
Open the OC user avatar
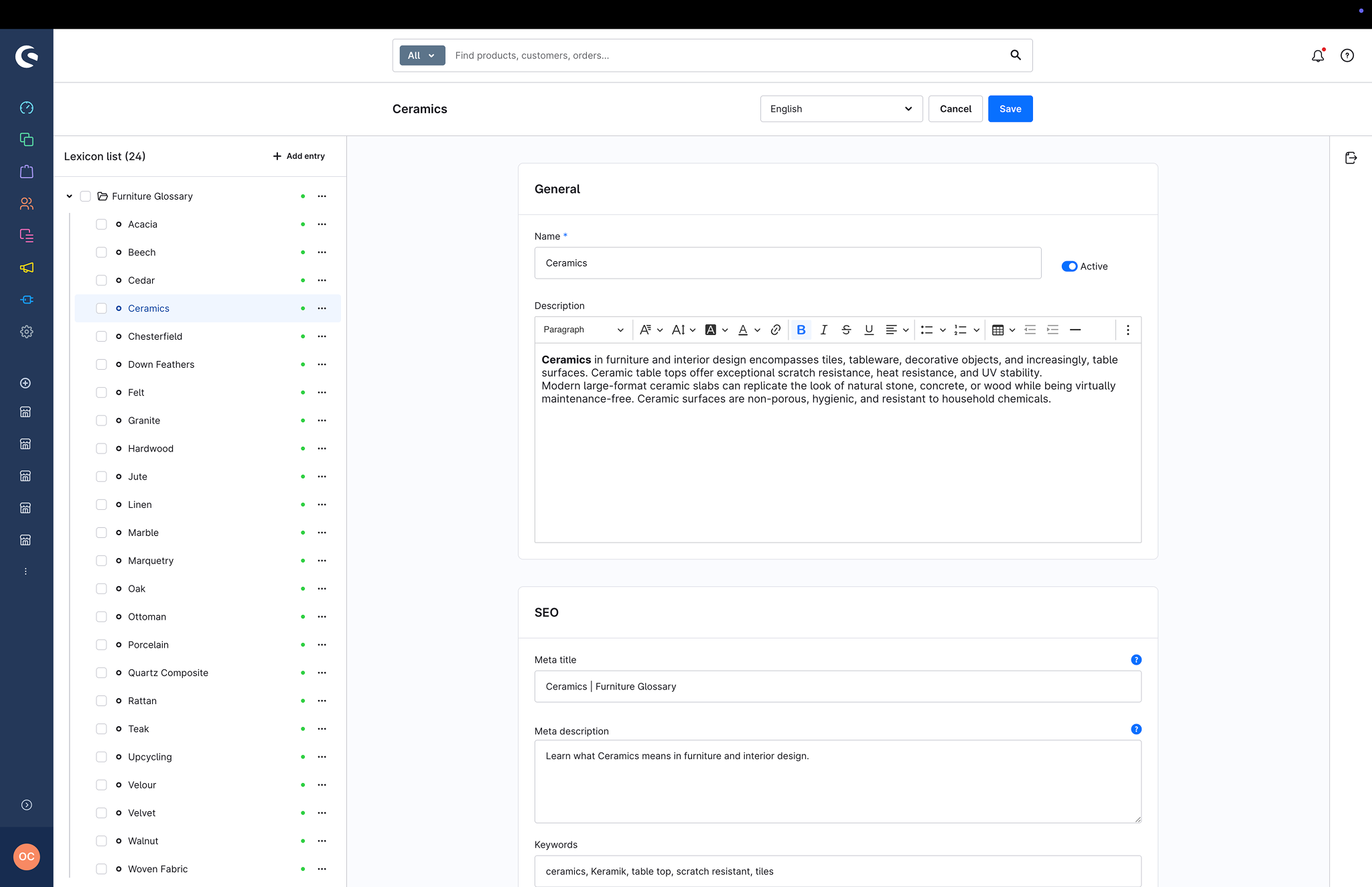tap(27, 857)
